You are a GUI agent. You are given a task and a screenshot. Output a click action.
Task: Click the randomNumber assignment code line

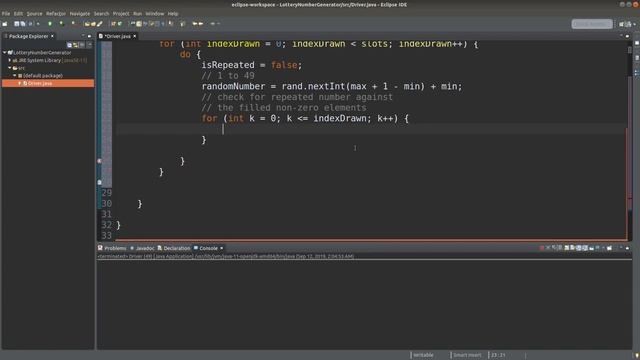(331, 86)
